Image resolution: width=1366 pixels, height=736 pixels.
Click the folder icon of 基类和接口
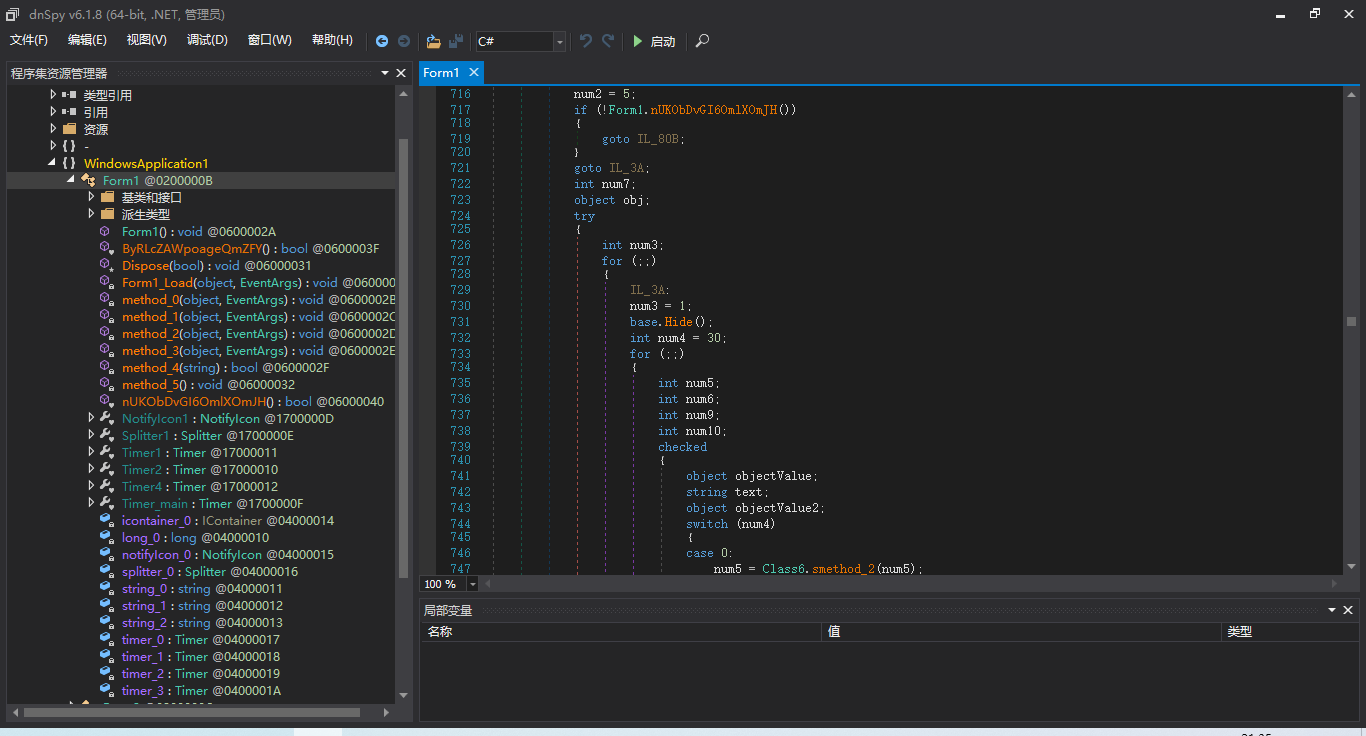click(x=107, y=197)
